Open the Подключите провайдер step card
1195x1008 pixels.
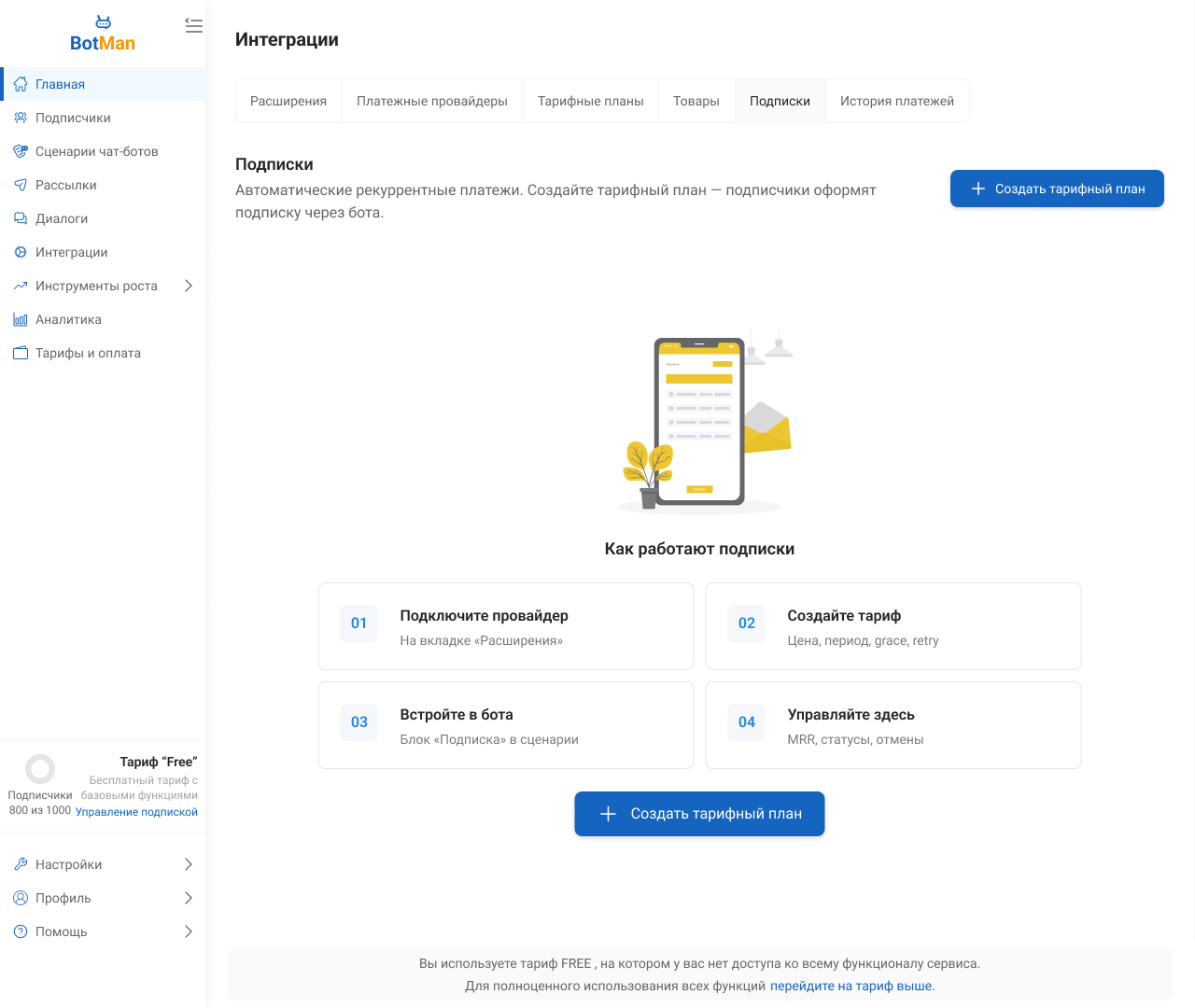pos(505,626)
